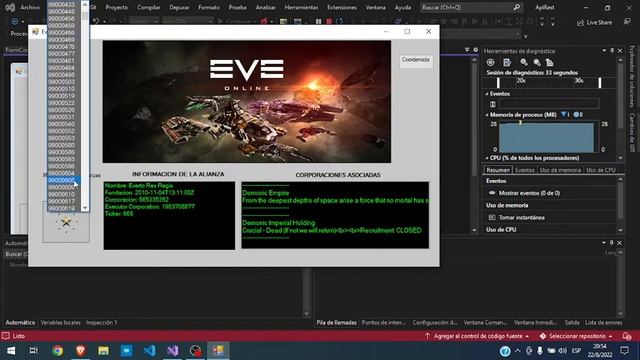Switch to the Pila de llamadas tab
This screenshot has width=640, height=360.
click(x=336, y=322)
